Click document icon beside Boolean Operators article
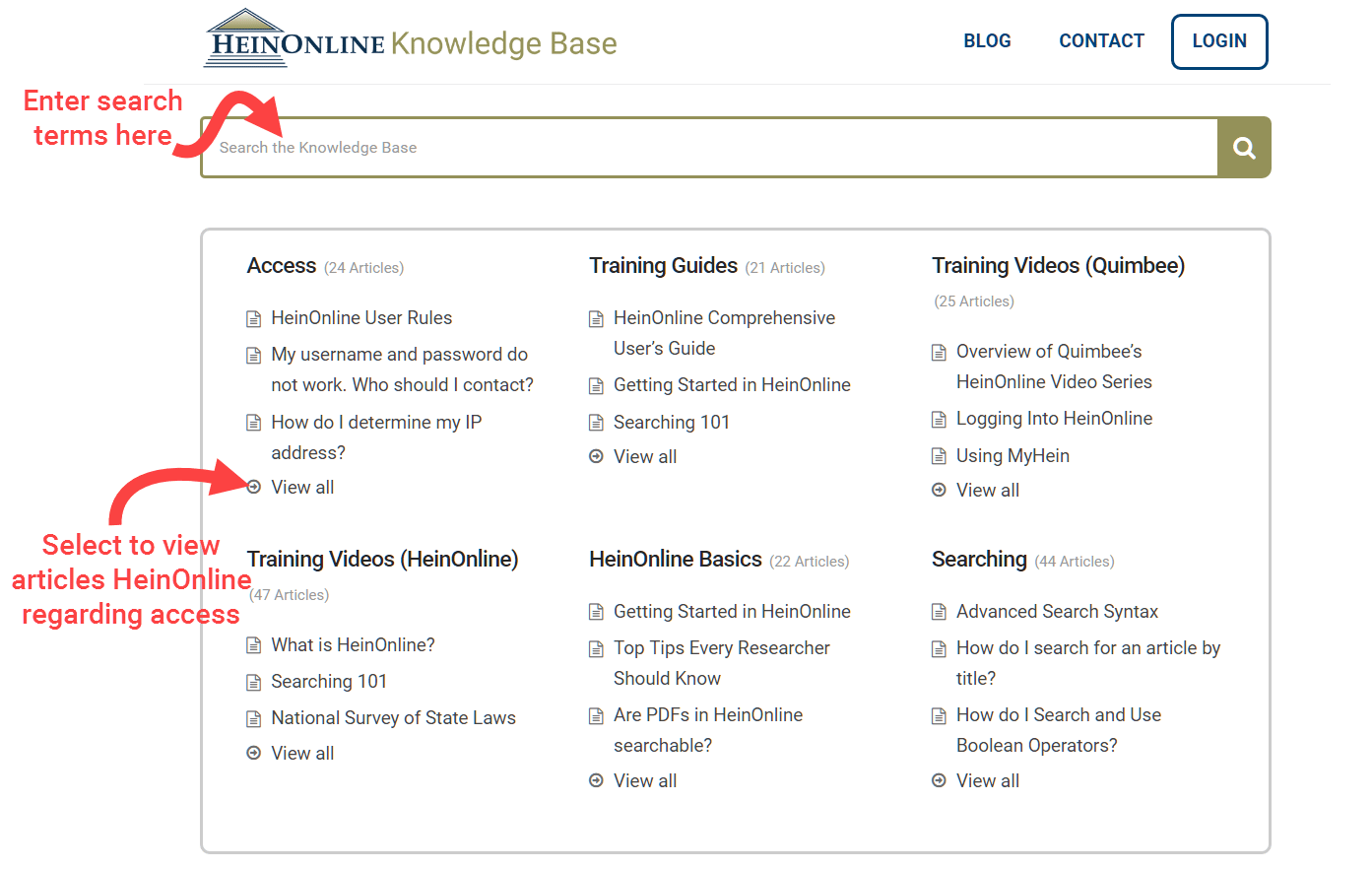Viewport: 1372px width, 869px height. [x=939, y=716]
